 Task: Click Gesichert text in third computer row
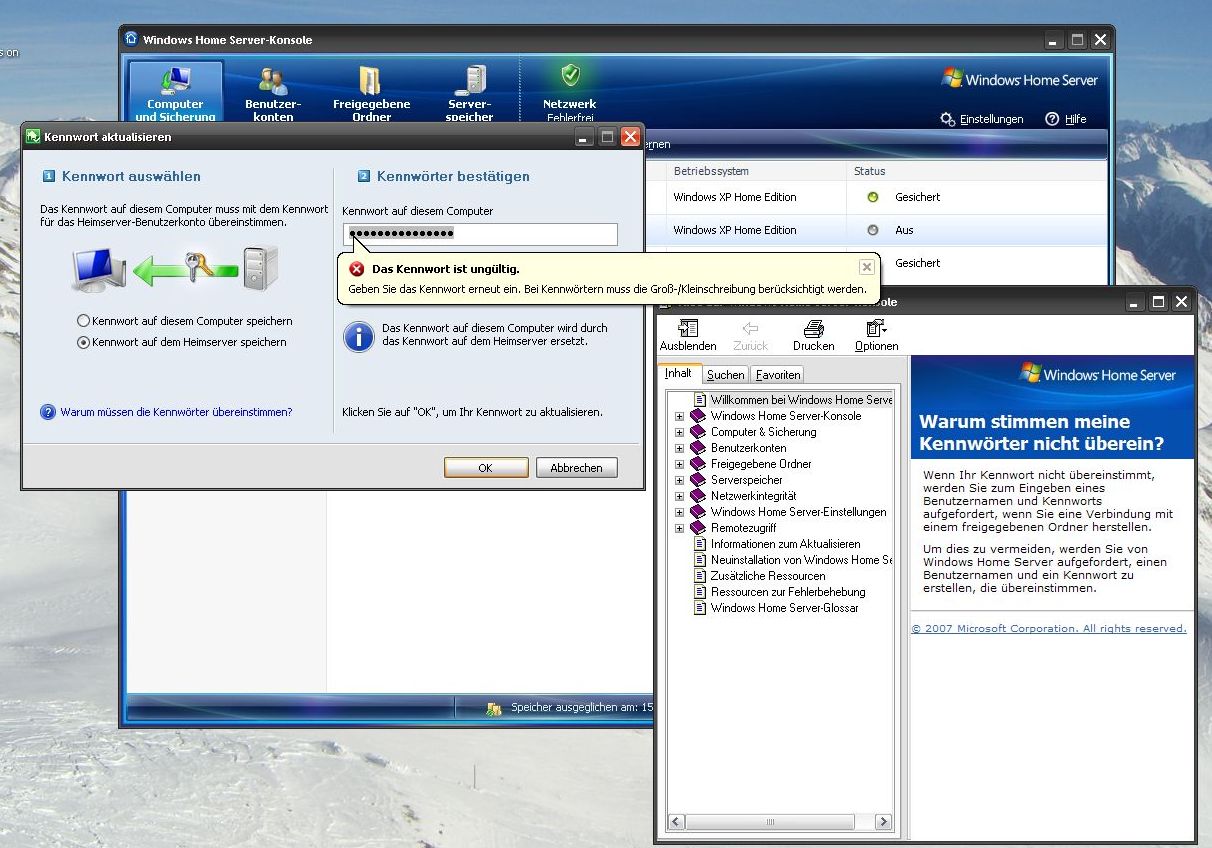[918, 263]
